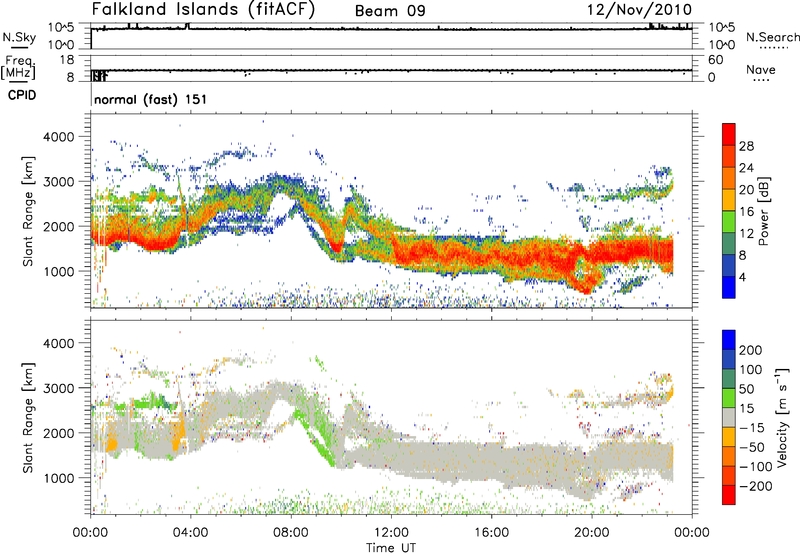Select 'normal (fast) 151' mode text
The image size is (800, 554).
click(151, 99)
